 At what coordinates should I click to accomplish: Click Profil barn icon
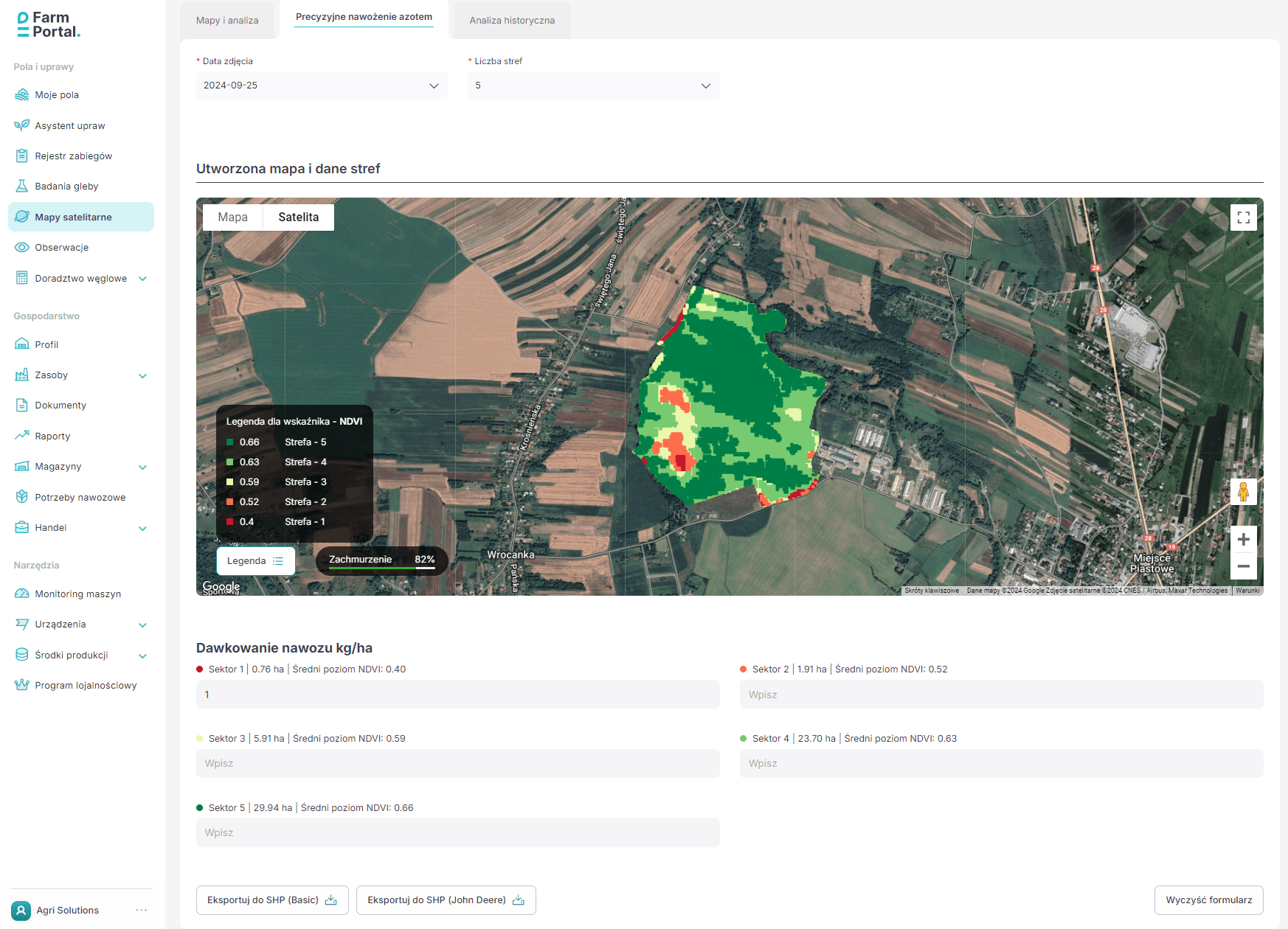click(x=22, y=344)
